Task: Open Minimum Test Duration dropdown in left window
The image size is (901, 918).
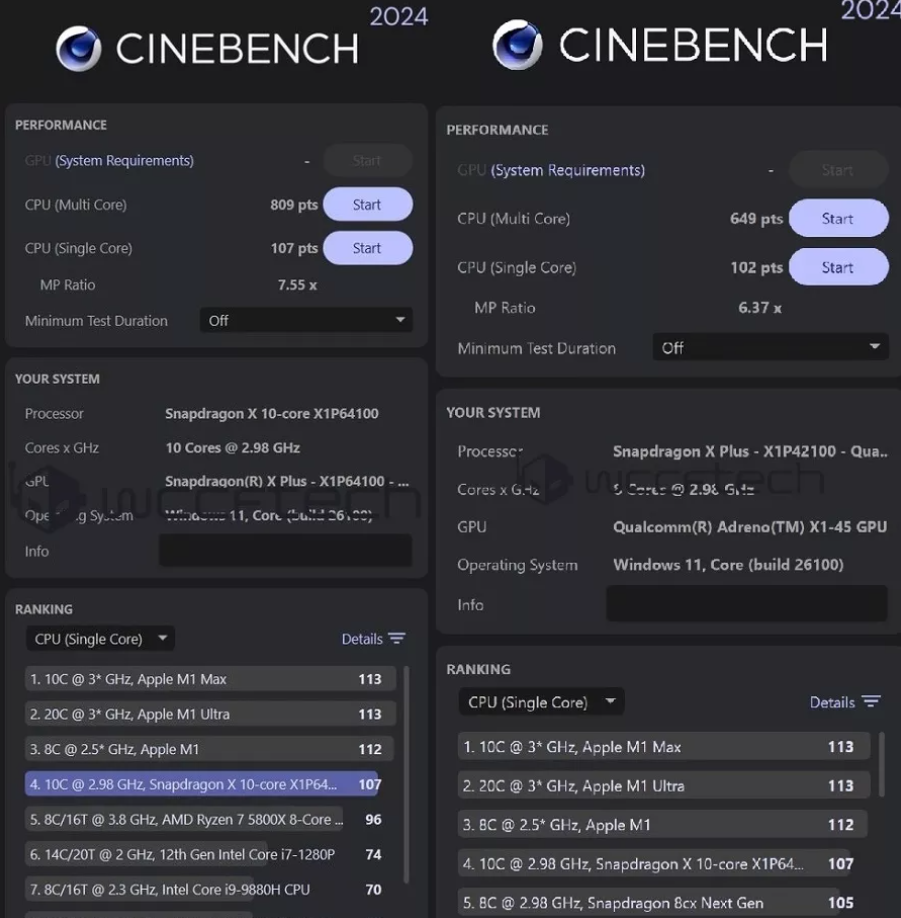Action: tap(306, 320)
